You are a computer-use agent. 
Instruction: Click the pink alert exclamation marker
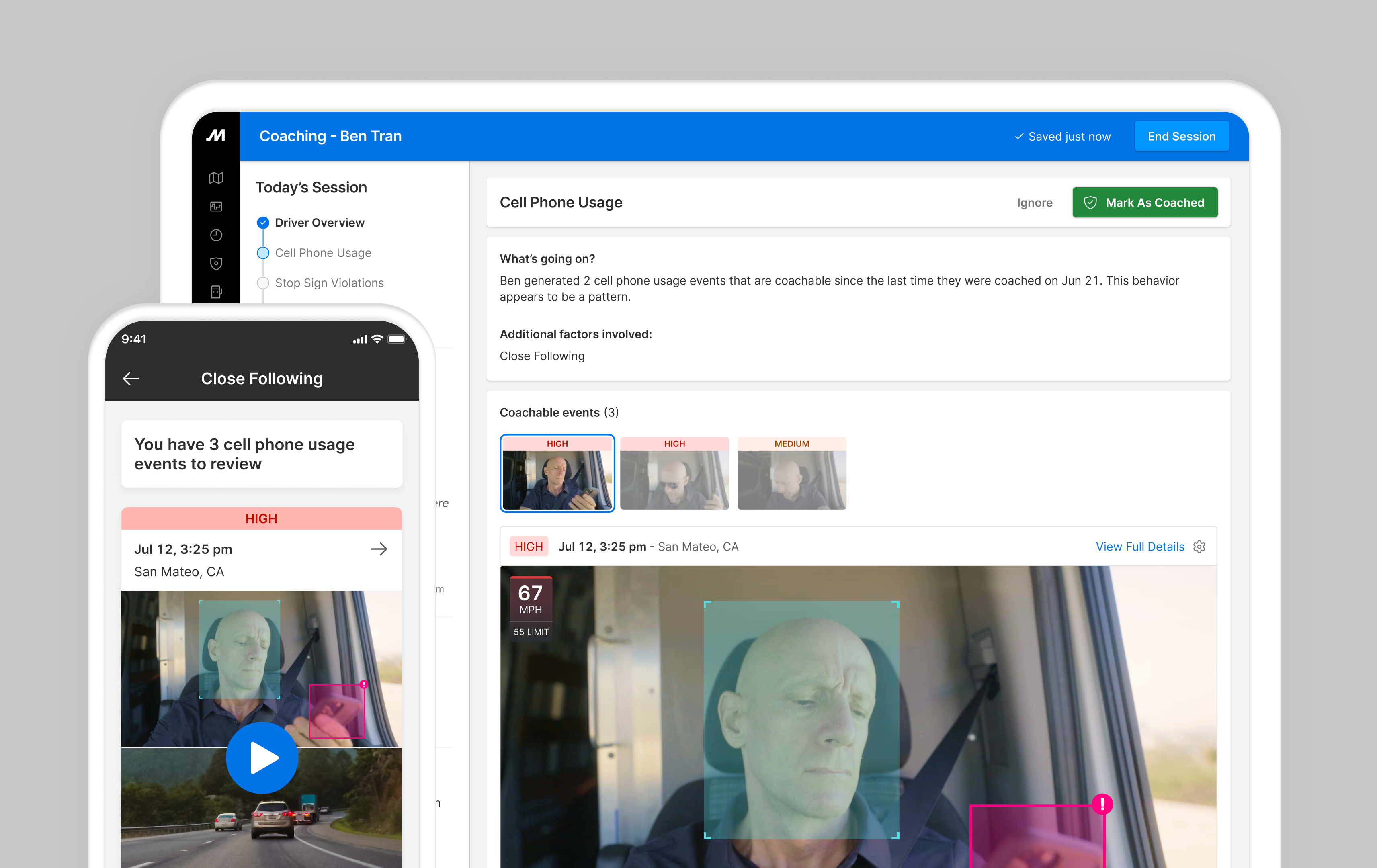pyautogui.click(x=1102, y=804)
